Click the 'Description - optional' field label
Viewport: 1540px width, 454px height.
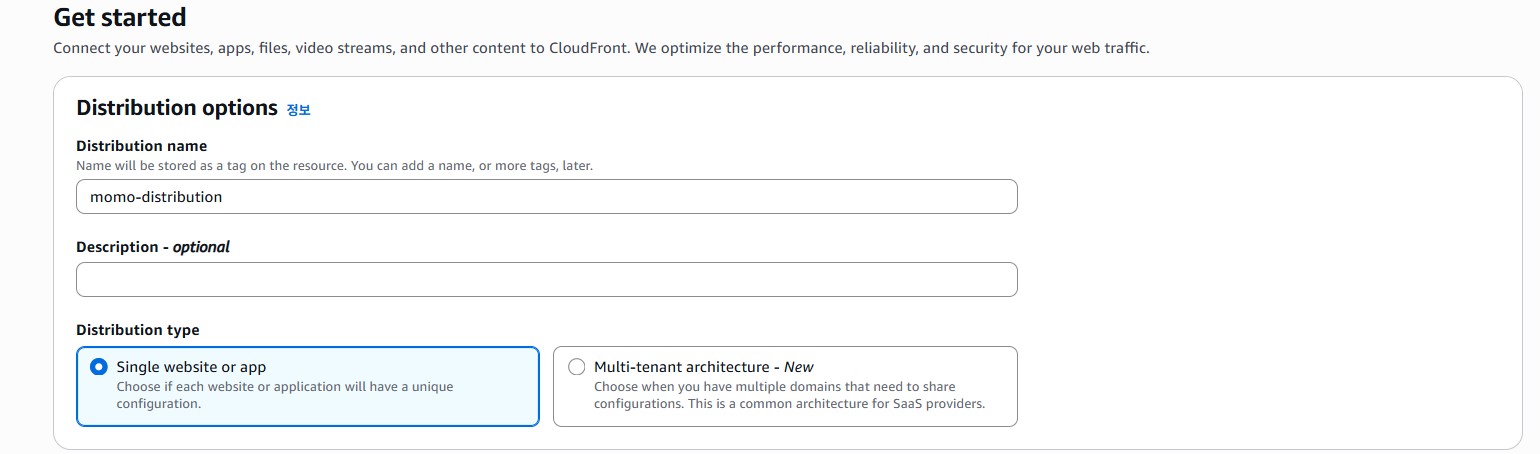coord(152,247)
